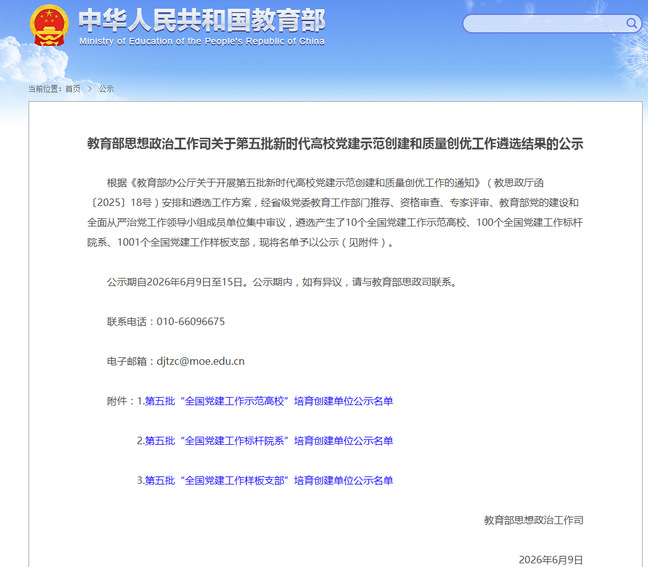Click the 教育部思想政治工作司 signature text
Screen dimensions: 648x567
point(534,520)
